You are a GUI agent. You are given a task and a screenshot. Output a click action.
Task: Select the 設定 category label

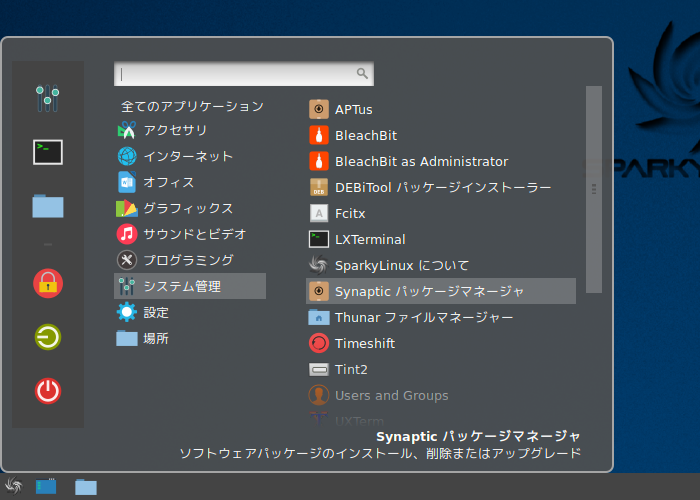(156, 312)
